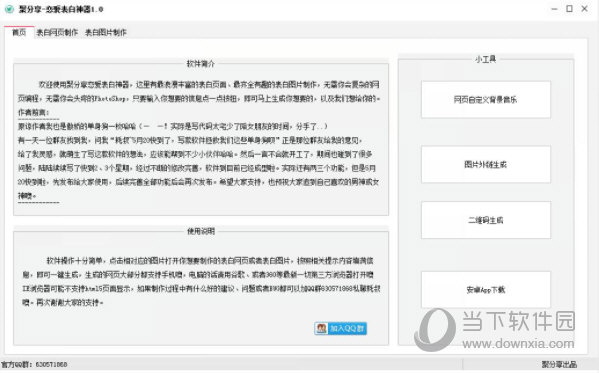599x373 pixels.
Task: Click the 聚分享出品 status bar text
Action: click(x=559, y=364)
